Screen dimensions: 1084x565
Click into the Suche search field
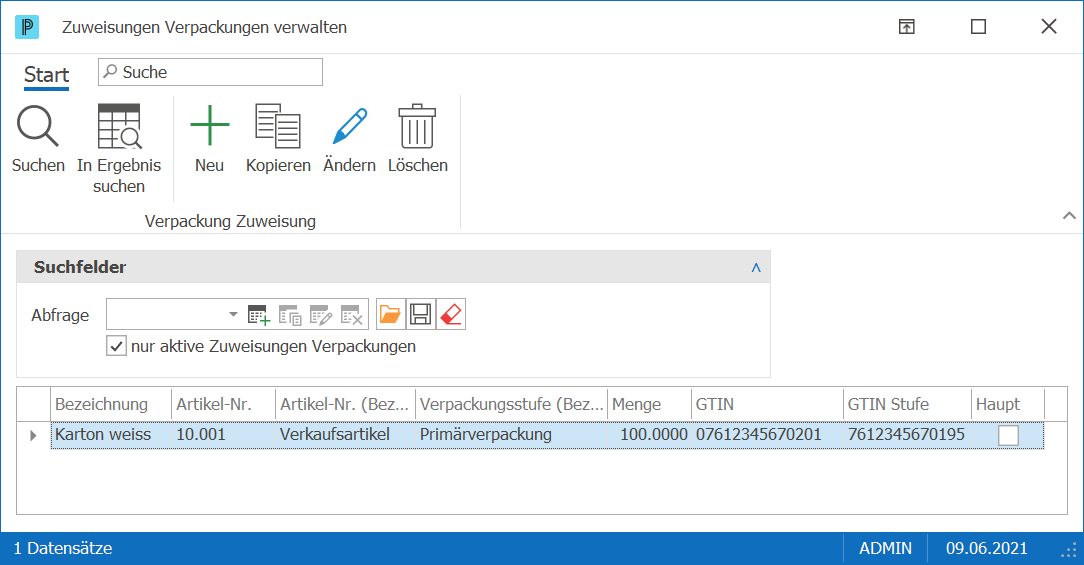coord(210,72)
